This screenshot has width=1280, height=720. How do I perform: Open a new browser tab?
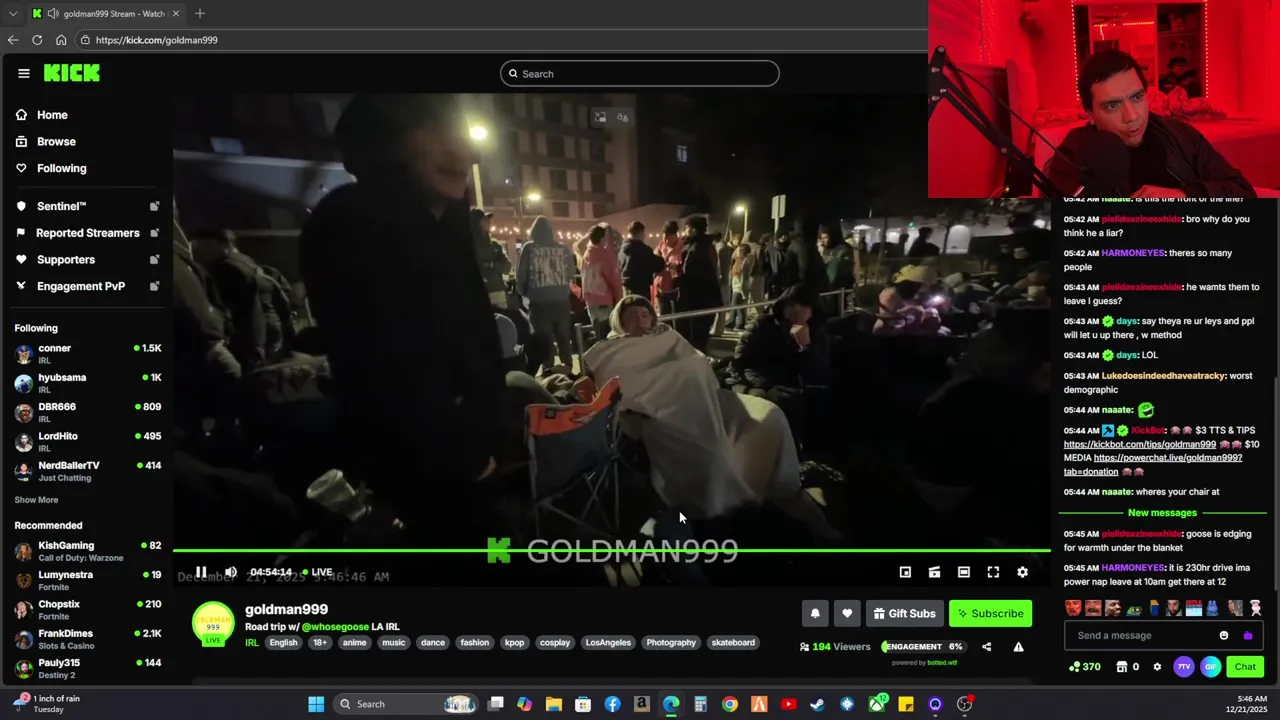click(200, 13)
